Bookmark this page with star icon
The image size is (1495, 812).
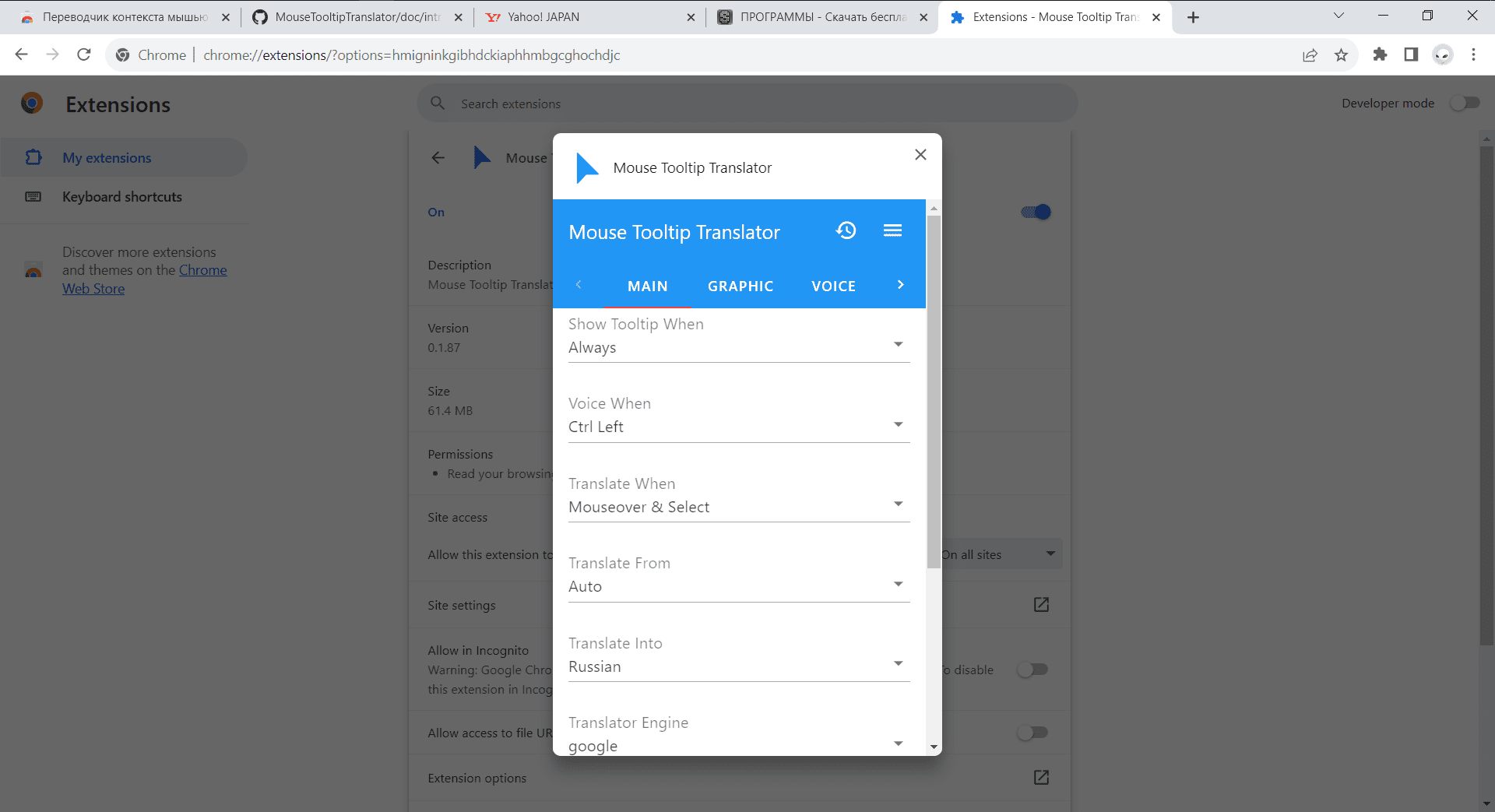tap(1341, 54)
